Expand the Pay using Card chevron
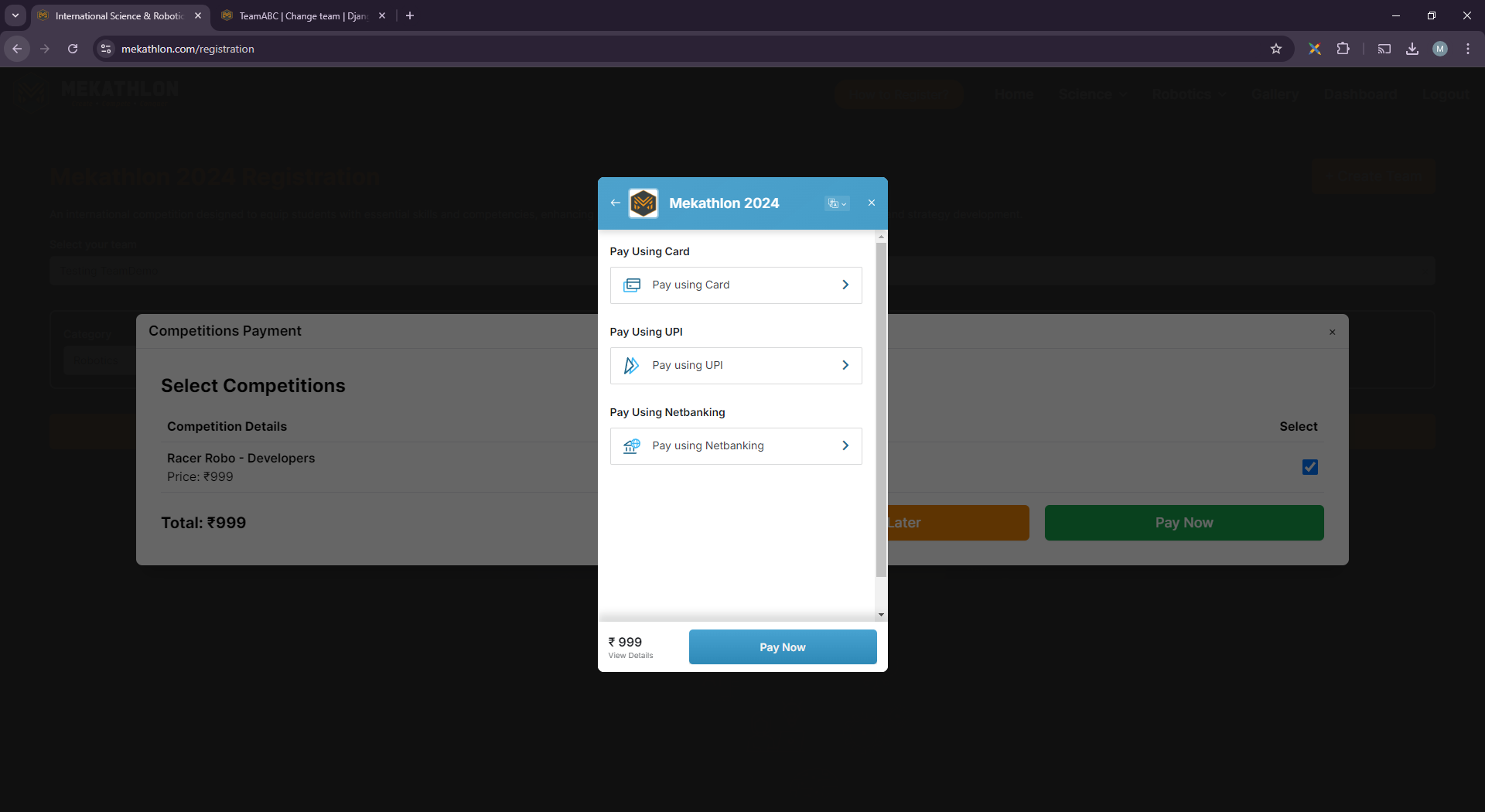 [845, 285]
